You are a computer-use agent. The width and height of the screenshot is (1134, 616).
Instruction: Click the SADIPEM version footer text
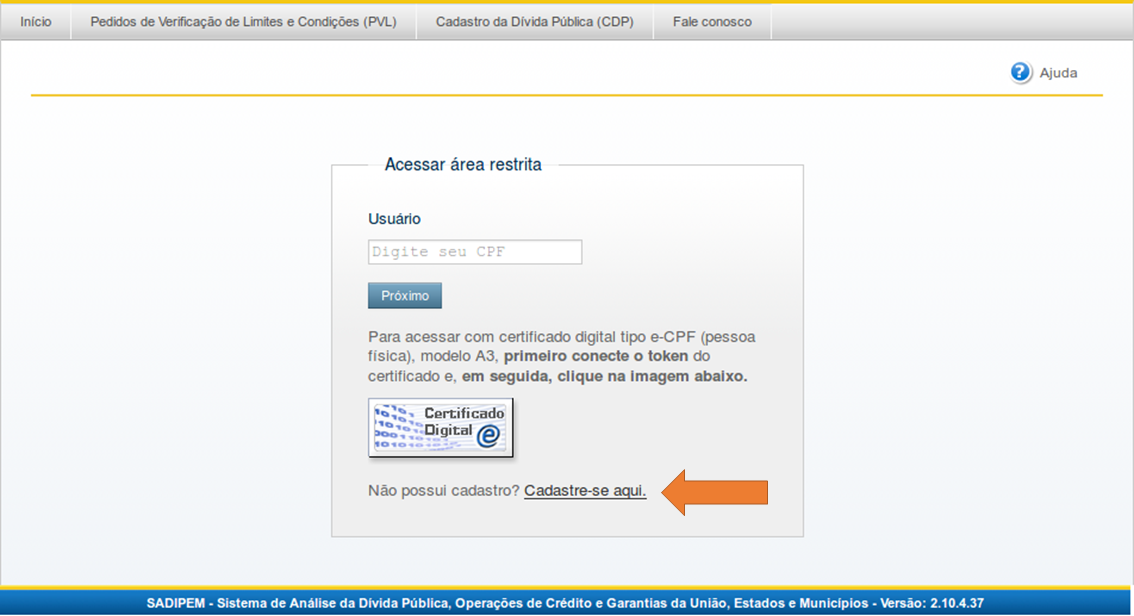(x=565, y=603)
